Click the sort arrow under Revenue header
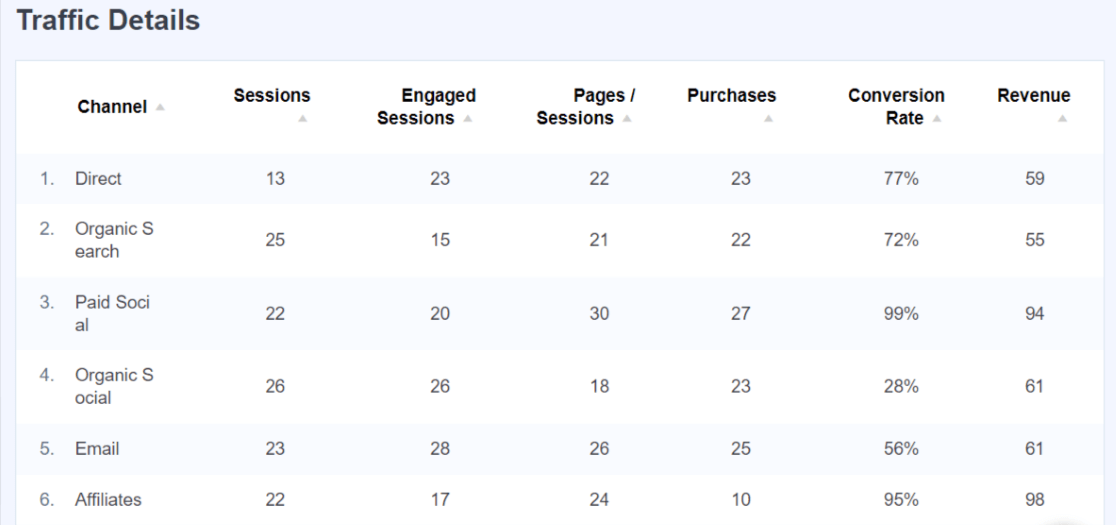The width and height of the screenshot is (1116, 525). tap(1062, 119)
